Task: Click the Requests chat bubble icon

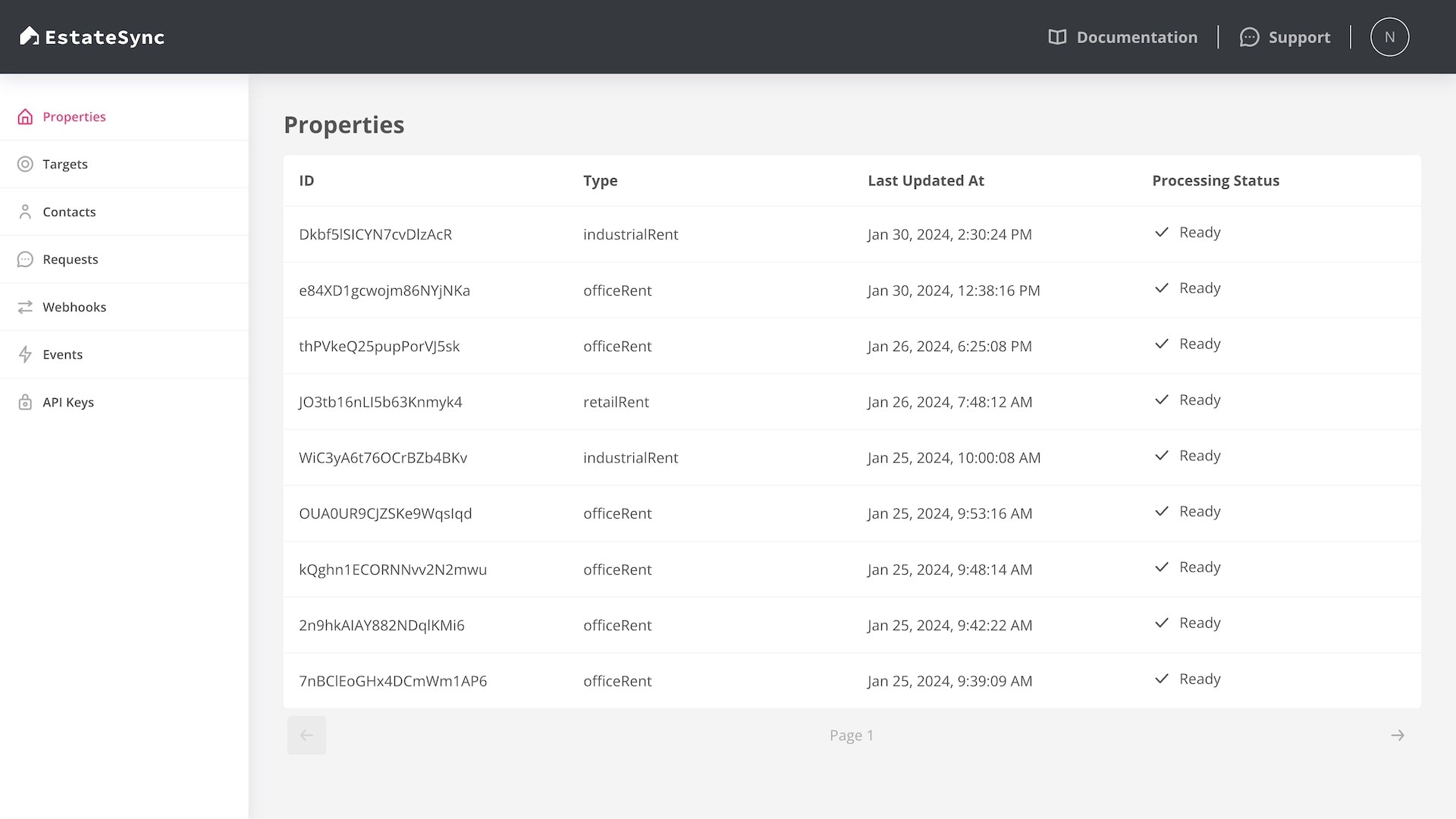Action: (25, 259)
